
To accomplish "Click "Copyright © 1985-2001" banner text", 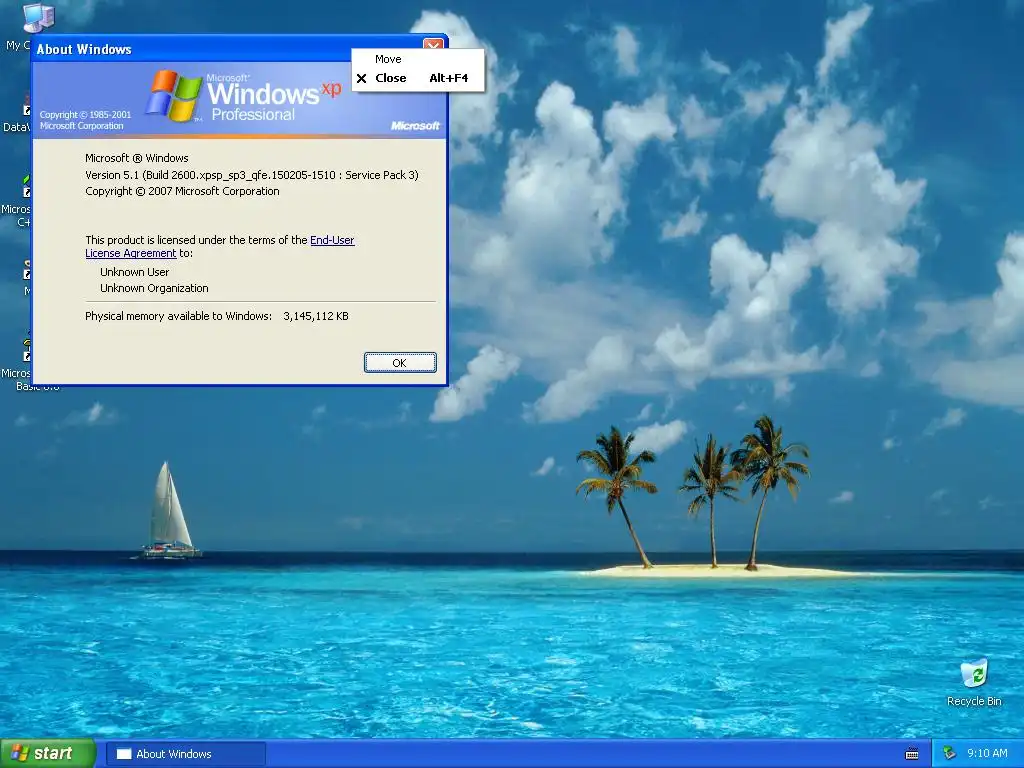I will point(85,115).
